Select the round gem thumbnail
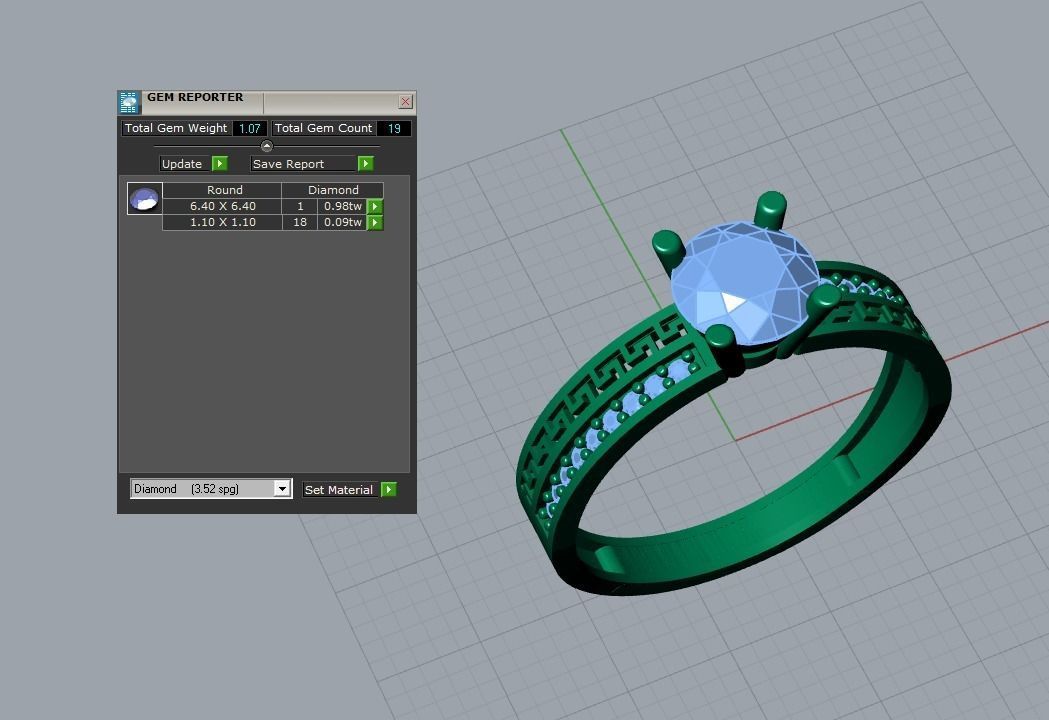 [x=145, y=199]
